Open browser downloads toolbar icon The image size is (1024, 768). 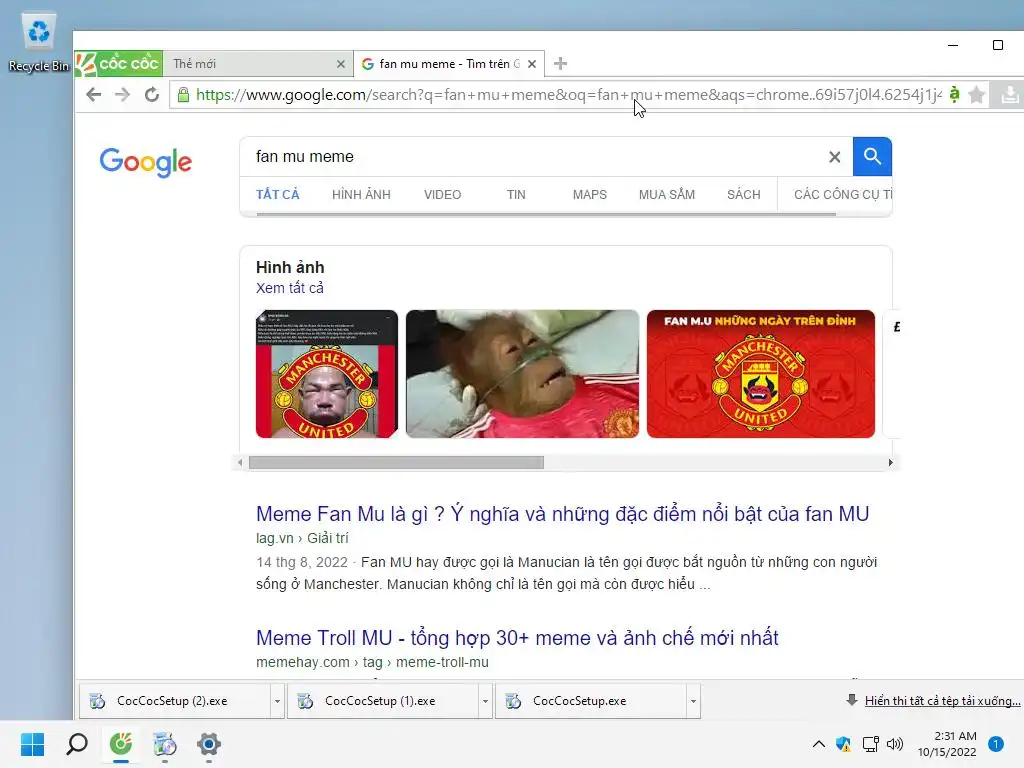tap(1009, 95)
